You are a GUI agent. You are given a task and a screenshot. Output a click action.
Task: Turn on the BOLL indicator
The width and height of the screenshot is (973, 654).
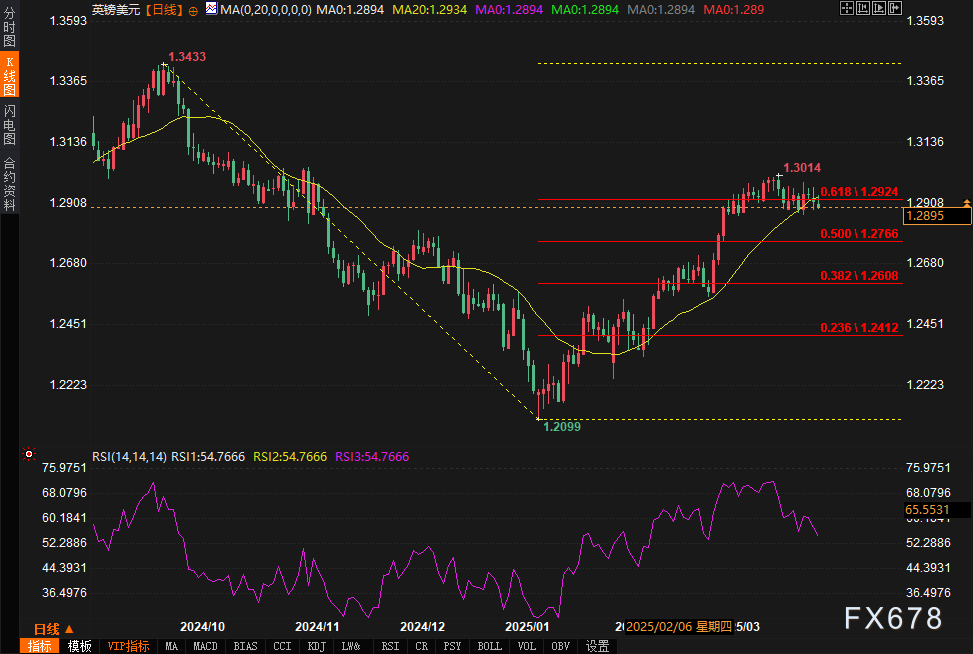(489, 646)
